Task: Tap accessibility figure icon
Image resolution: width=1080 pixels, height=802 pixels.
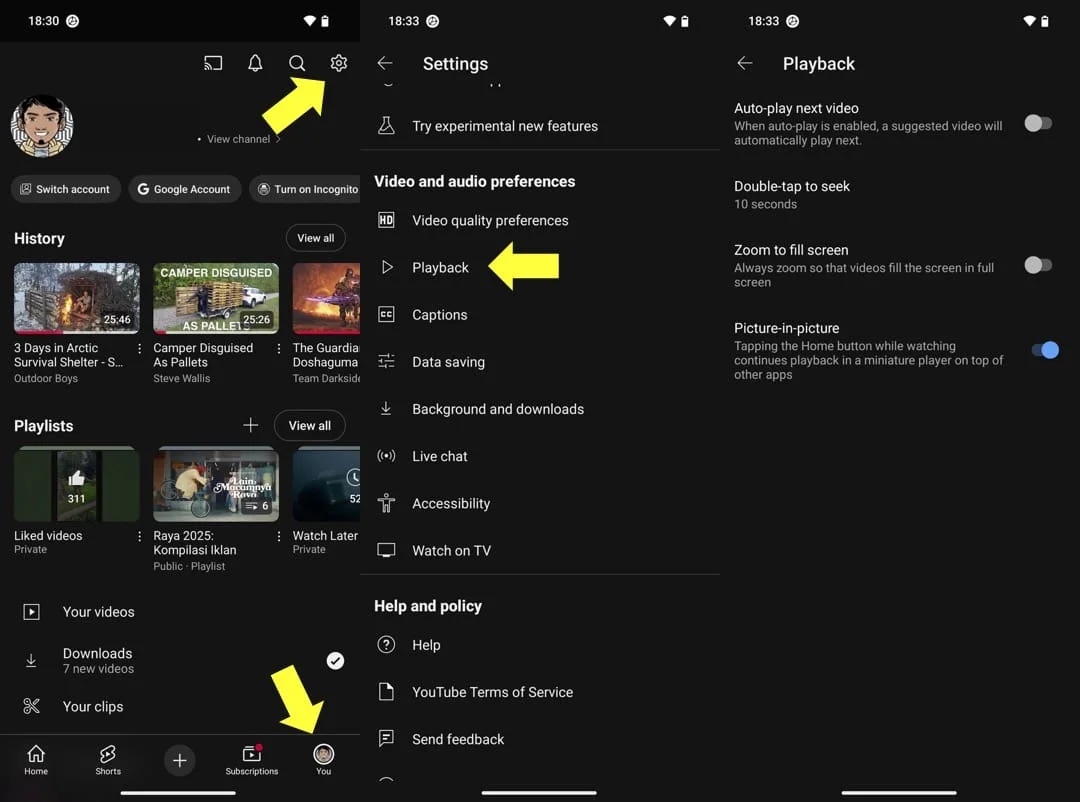Action: coord(386,503)
